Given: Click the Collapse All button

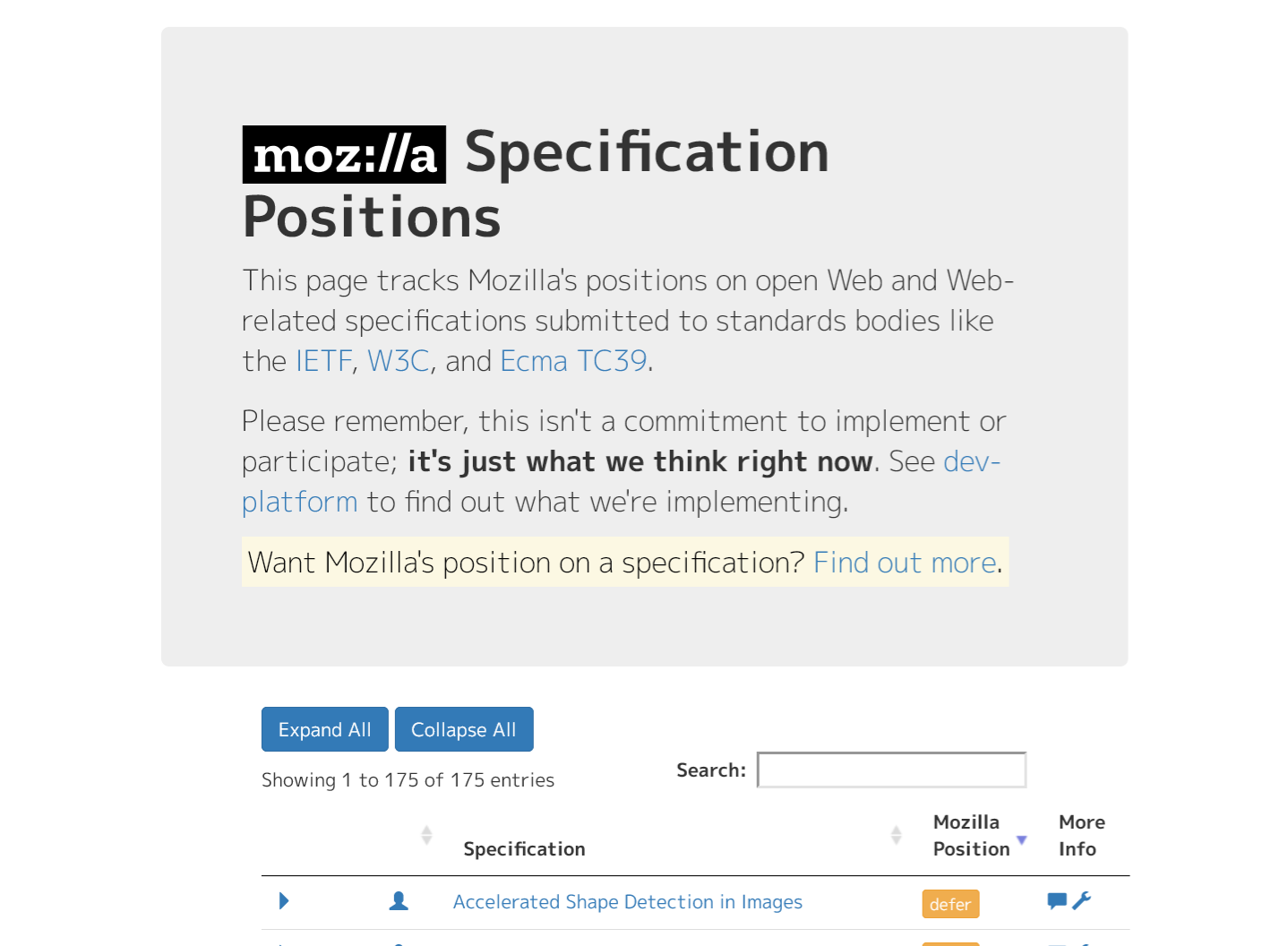Looking at the screenshot, I should tap(464, 729).
